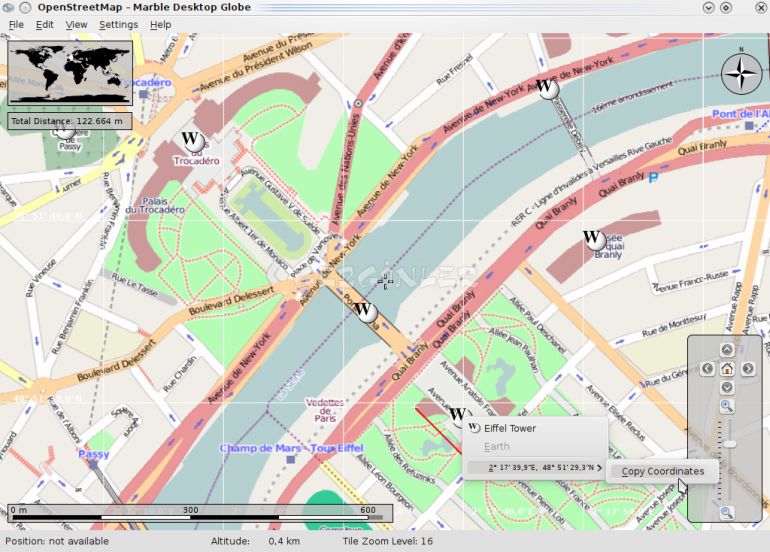Open Wikipedia marker at Eiffel Tower
The image size is (770, 552).
[458, 415]
